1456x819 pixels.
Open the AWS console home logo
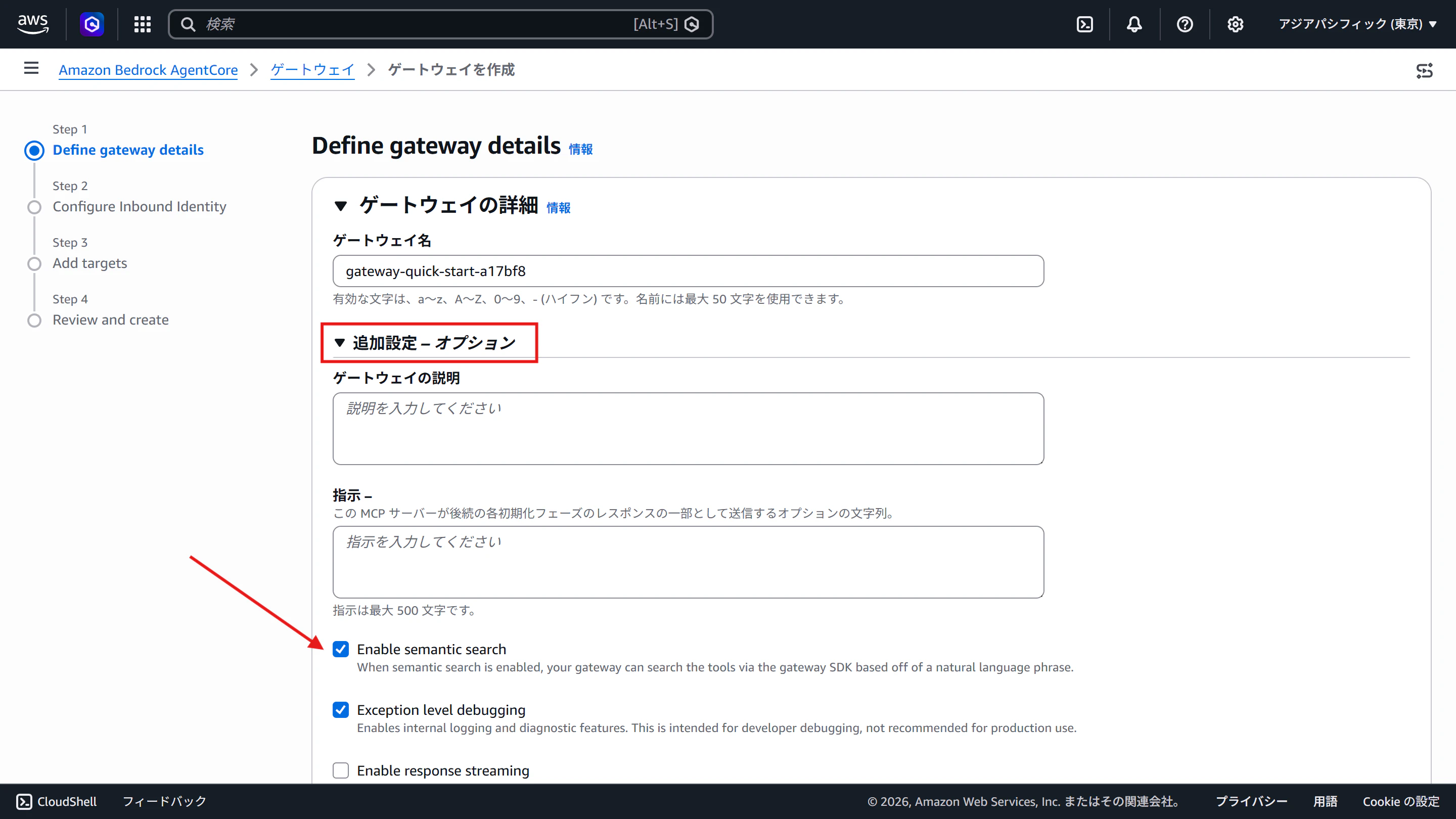point(33,24)
